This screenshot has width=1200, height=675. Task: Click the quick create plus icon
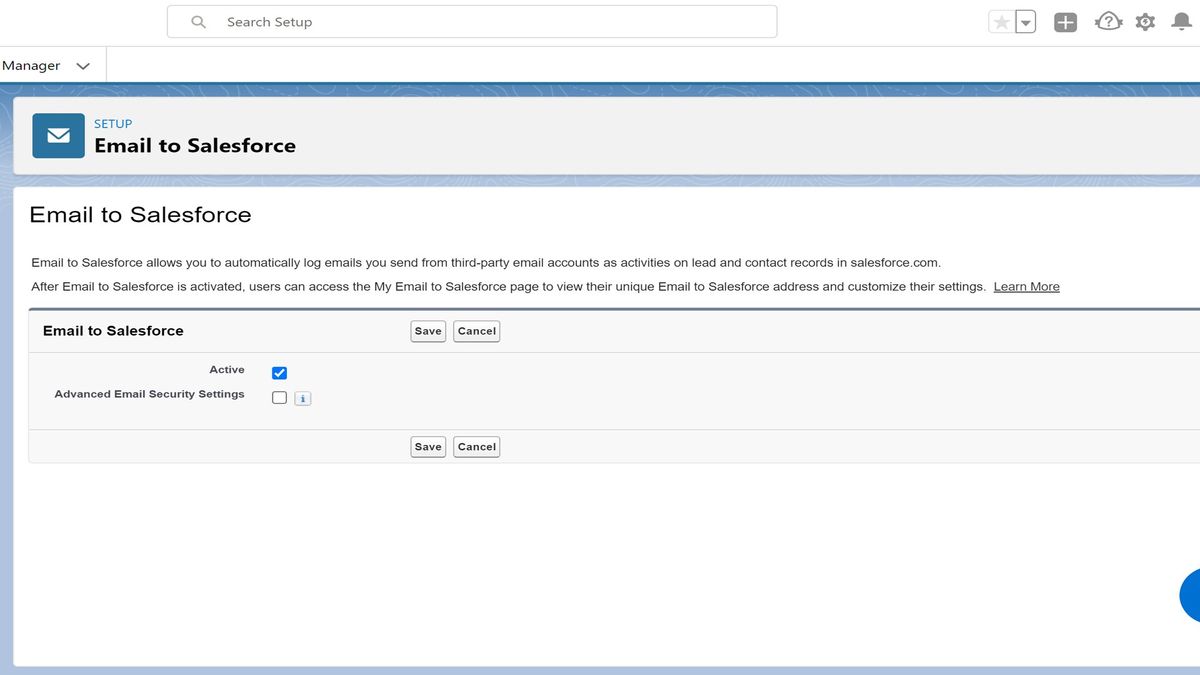[1064, 21]
